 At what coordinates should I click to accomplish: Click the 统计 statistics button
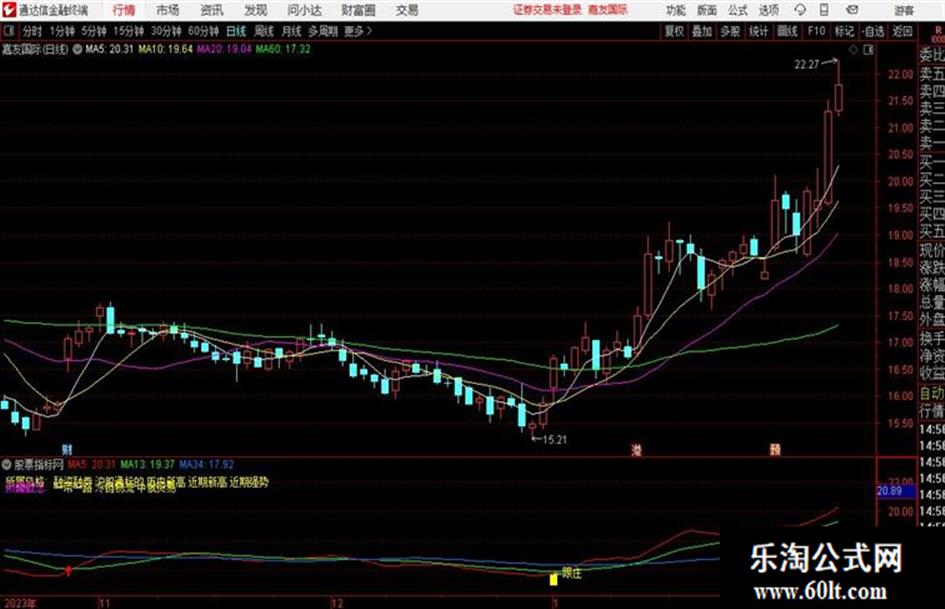tap(759, 31)
